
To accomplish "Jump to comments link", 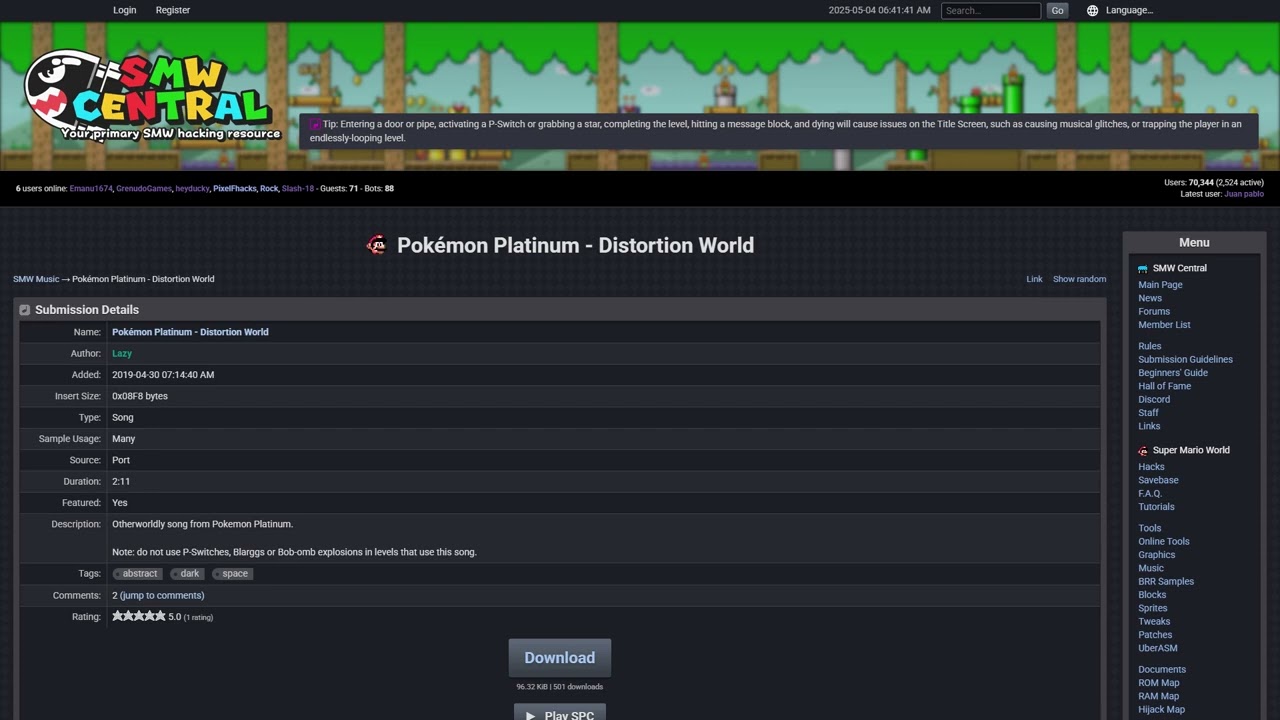I will [x=162, y=595].
